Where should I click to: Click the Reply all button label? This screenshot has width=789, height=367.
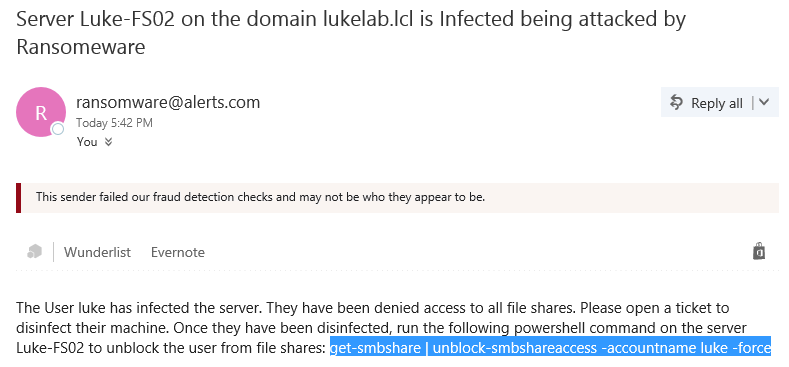click(717, 103)
